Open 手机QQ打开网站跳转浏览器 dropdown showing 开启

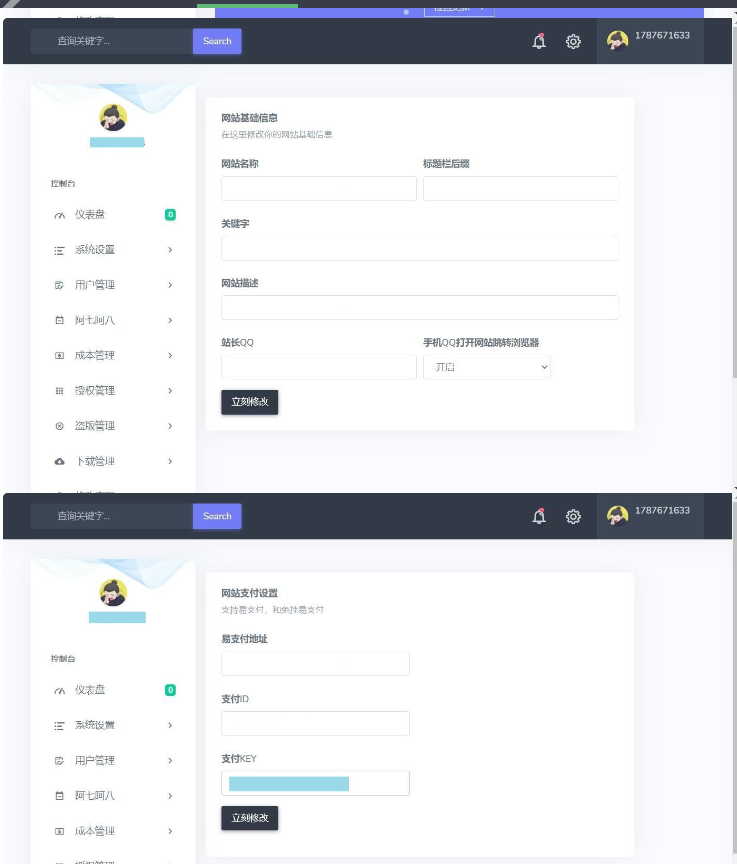487,367
